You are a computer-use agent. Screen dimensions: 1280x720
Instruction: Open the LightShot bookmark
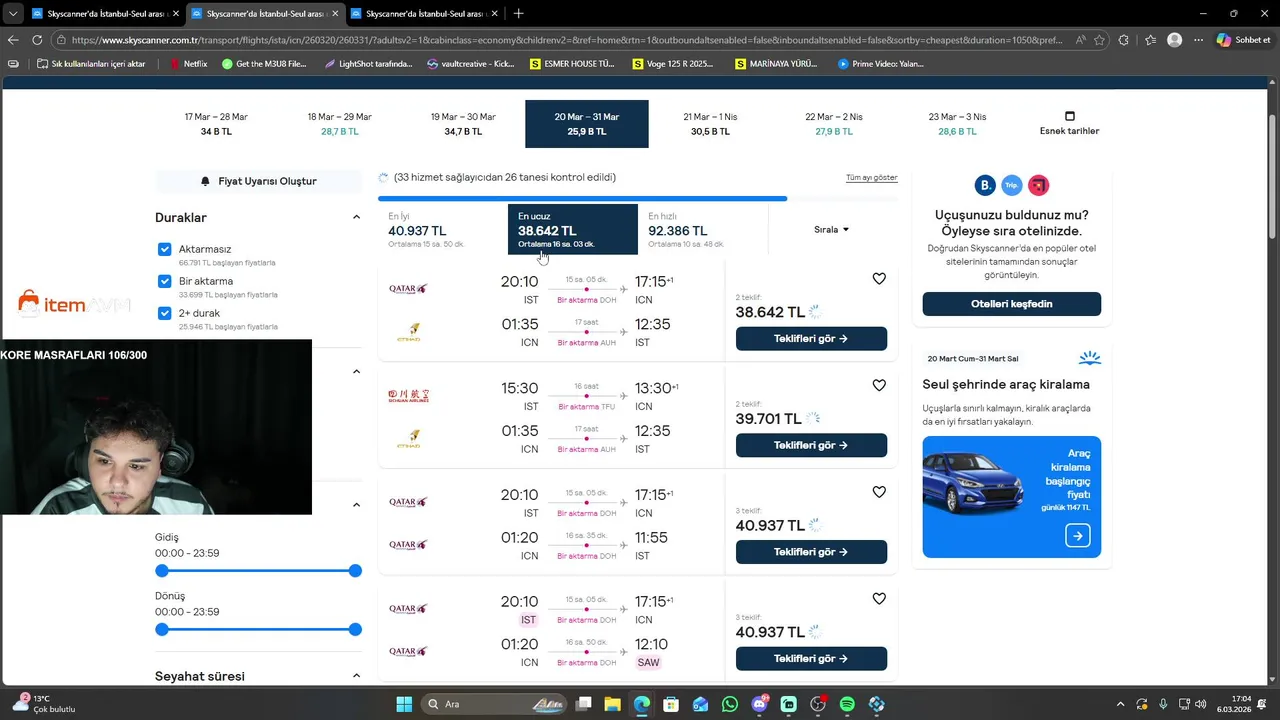[x=368, y=64]
